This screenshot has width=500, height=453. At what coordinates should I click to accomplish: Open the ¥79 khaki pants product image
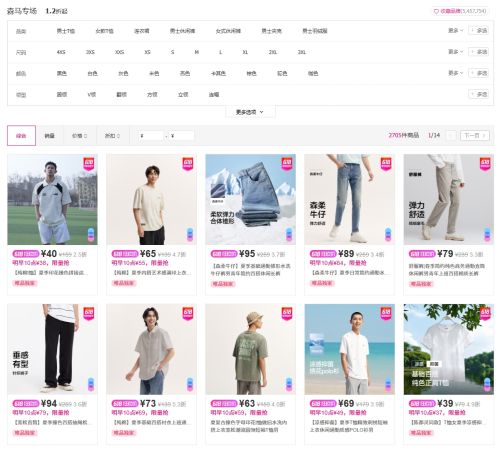[449, 199]
